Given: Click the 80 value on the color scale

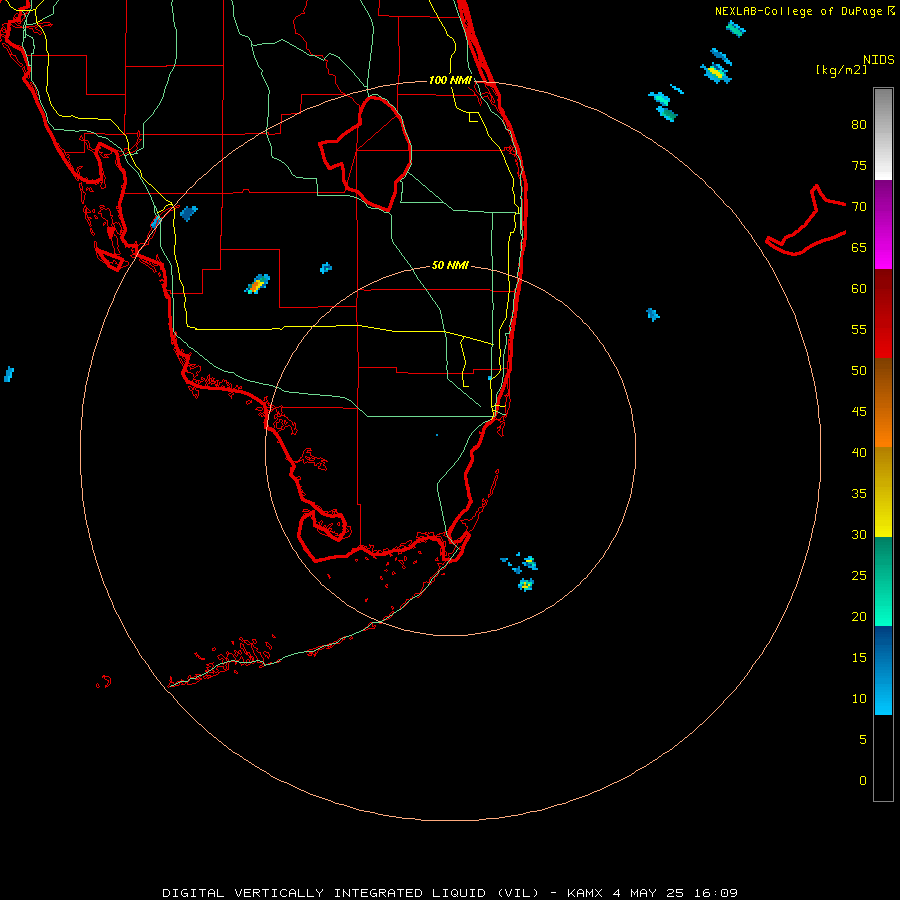Looking at the screenshot, I should tap(859, 125).
